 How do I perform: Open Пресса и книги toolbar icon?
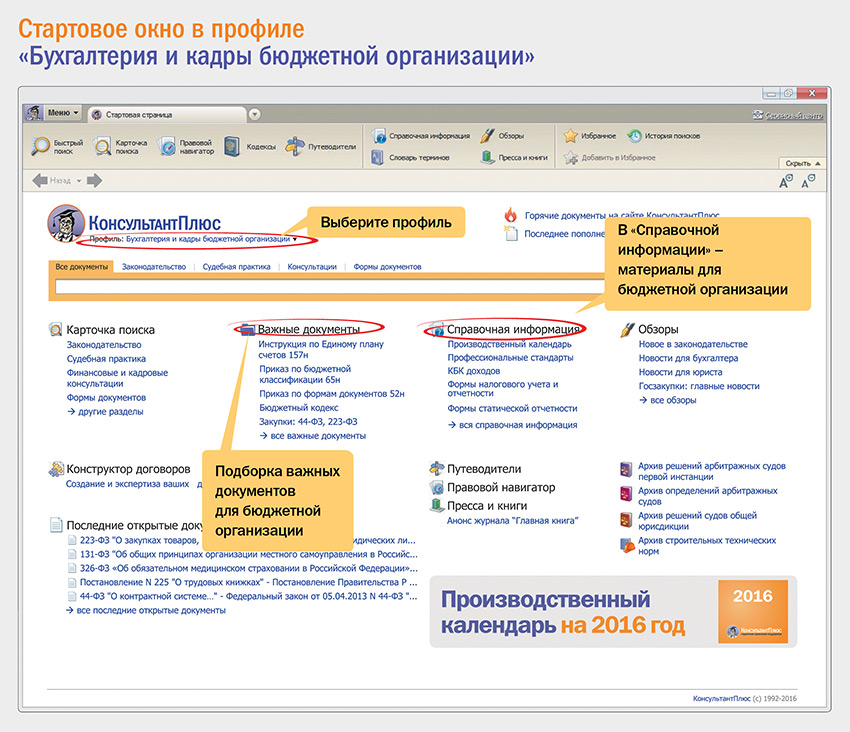487,157
